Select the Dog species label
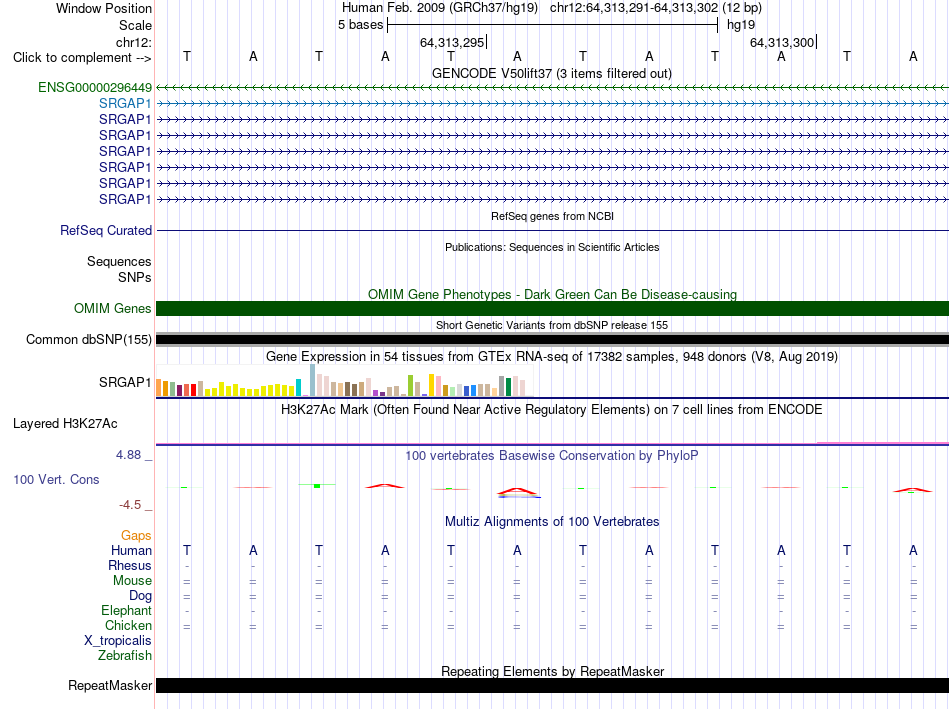 click(x=140, y=596)
